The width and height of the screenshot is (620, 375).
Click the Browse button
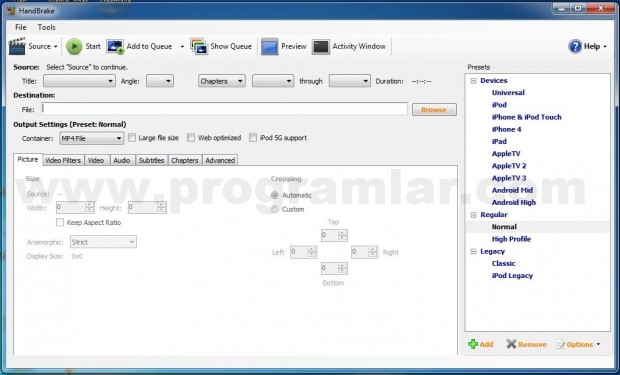434,110
